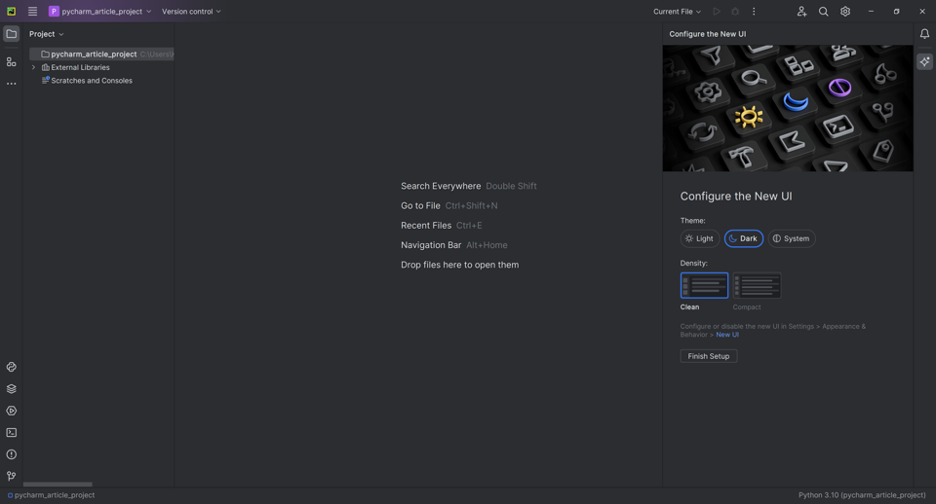Open the Python Console tool window
Viewport: 936px width, 504px height.
click(11, 367)
